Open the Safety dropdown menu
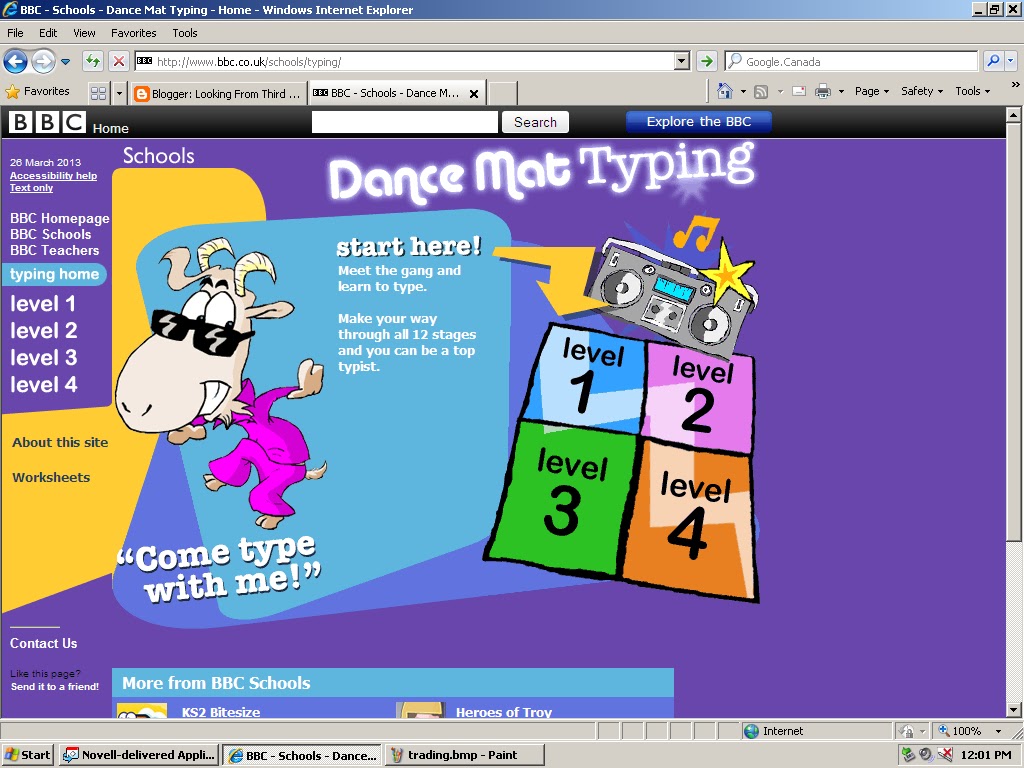 [921, 91]
